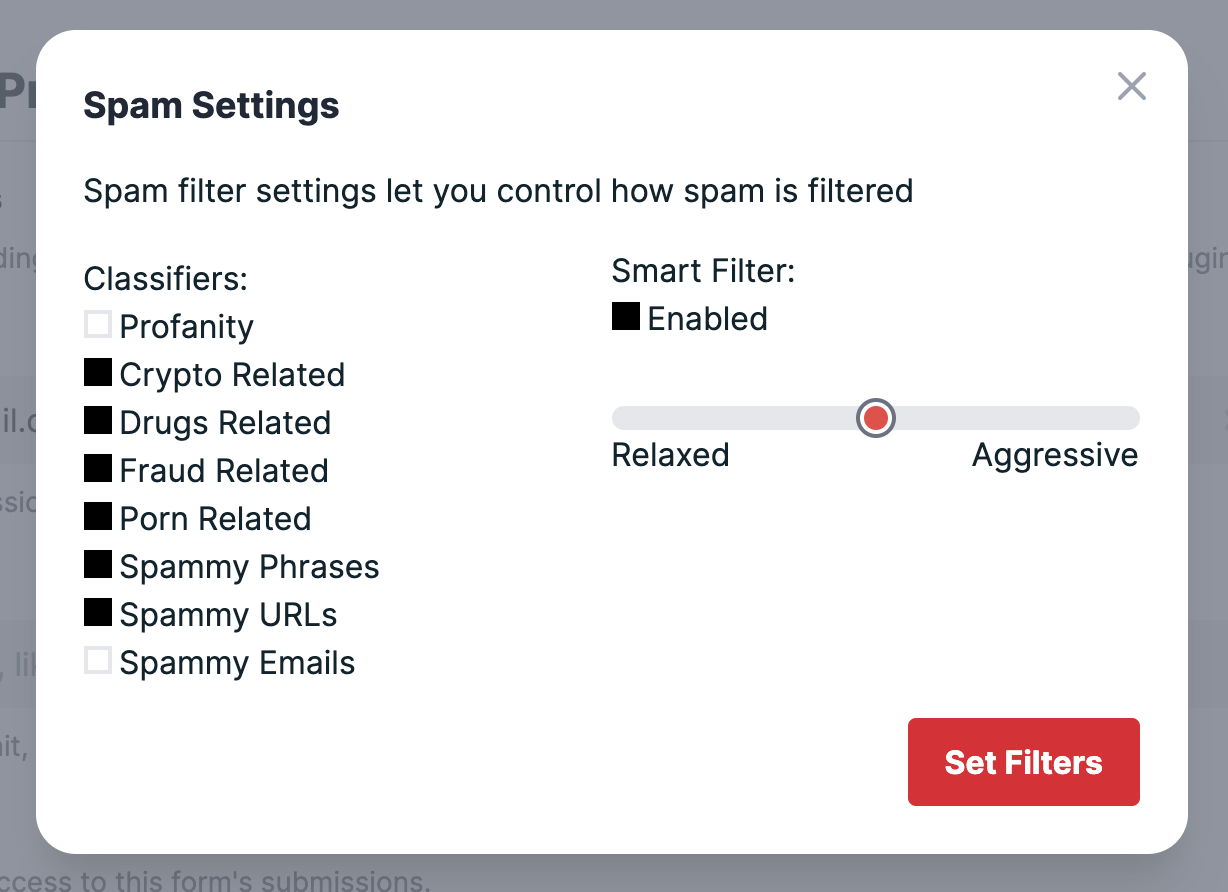Disable the Porn Related checkbox
Viewport: 1228px width, 892px height.
[98, 517]
